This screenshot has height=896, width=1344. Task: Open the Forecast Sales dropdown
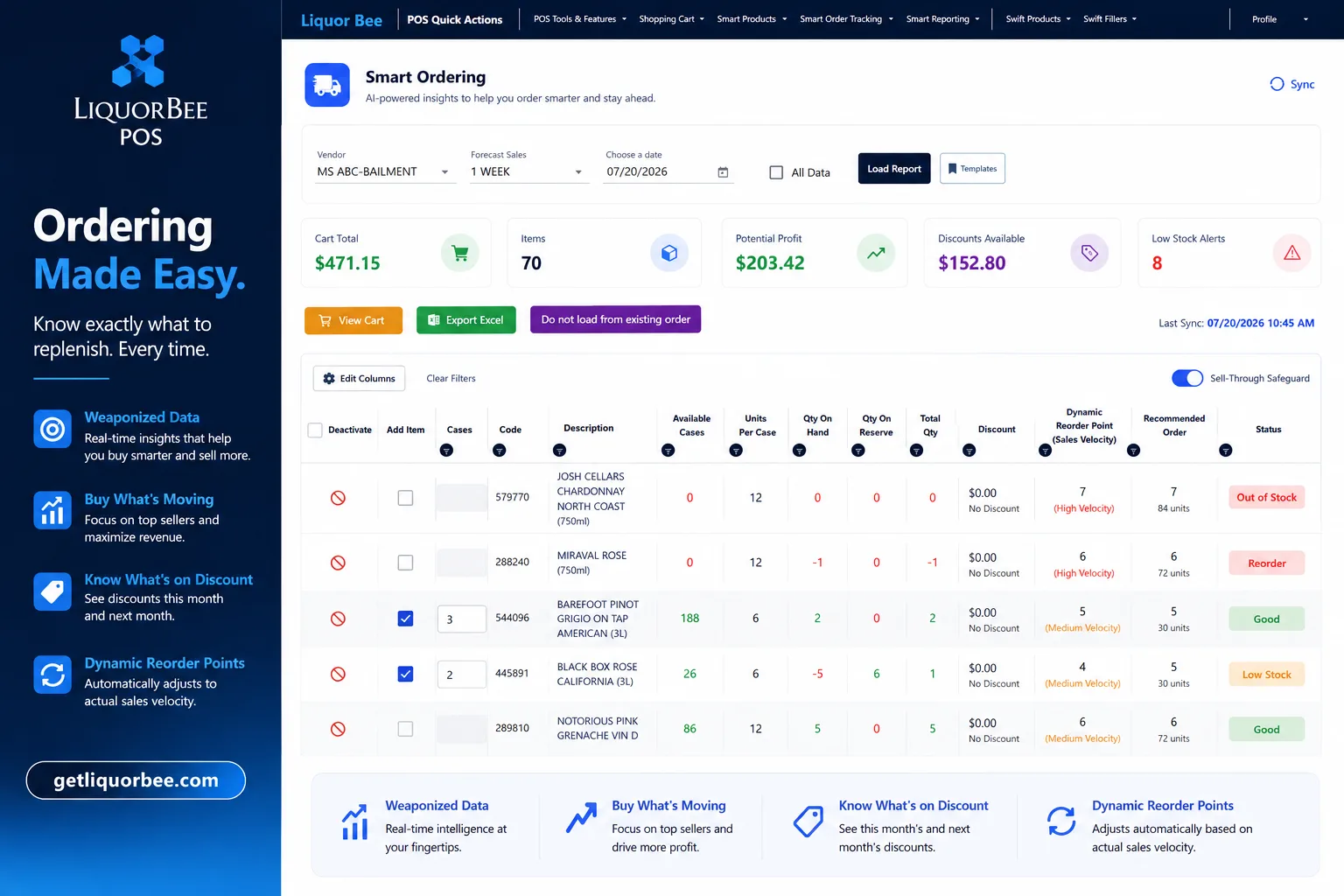528,172
